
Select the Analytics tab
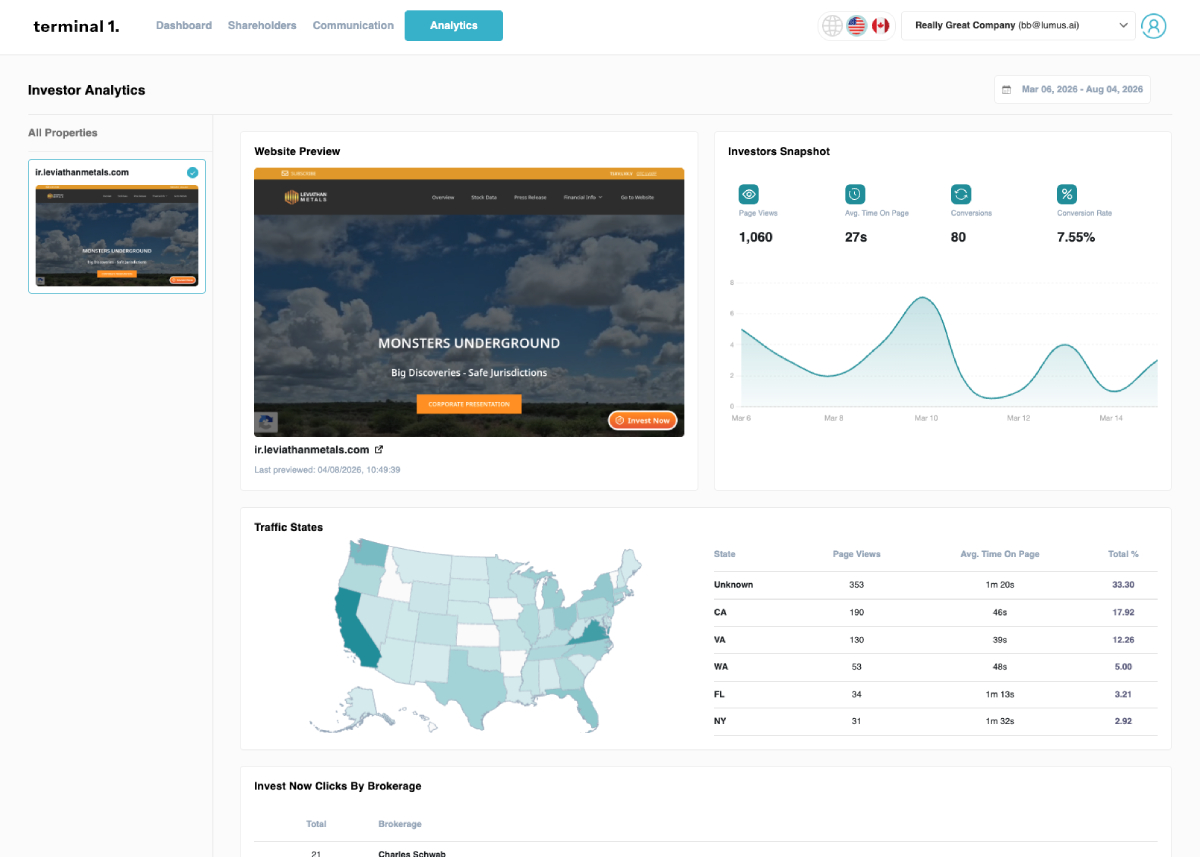tap(454, 26)
